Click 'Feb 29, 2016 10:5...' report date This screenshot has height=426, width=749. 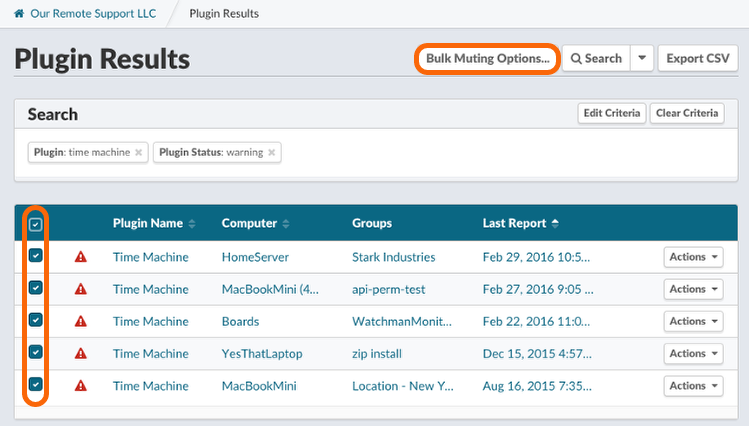coord(536,257)
